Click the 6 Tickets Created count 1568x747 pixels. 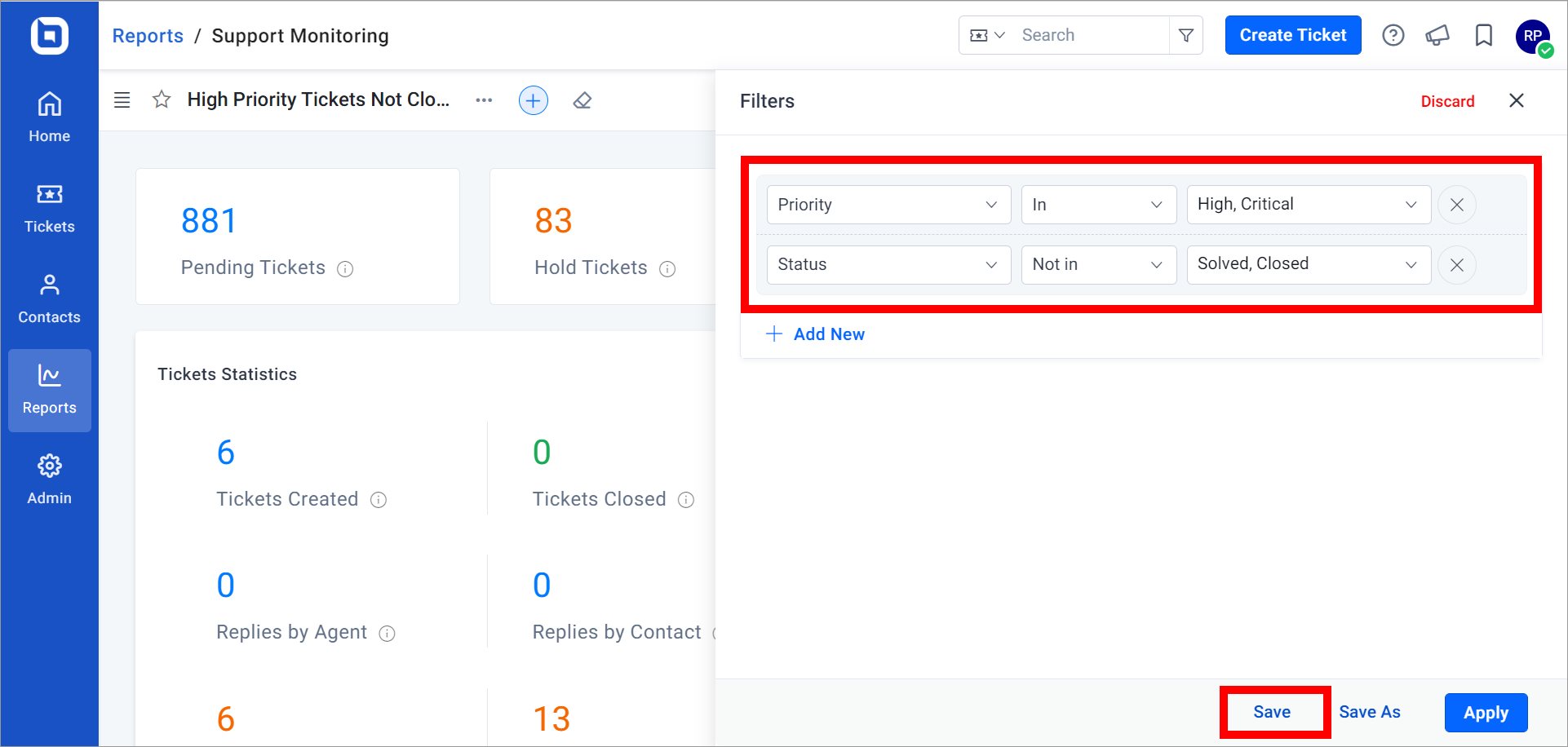(226, 453)
